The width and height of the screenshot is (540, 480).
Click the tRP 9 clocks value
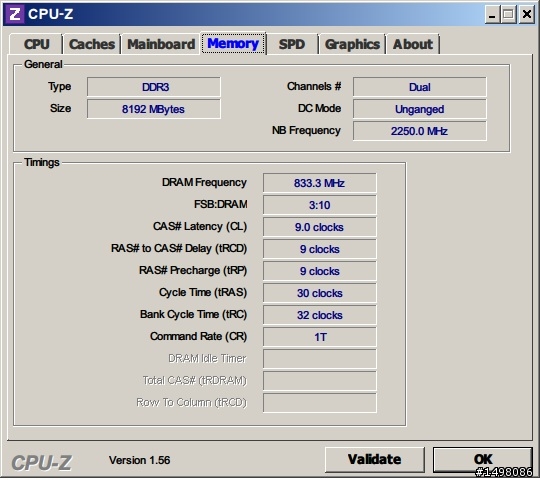(x=320, y=271)
